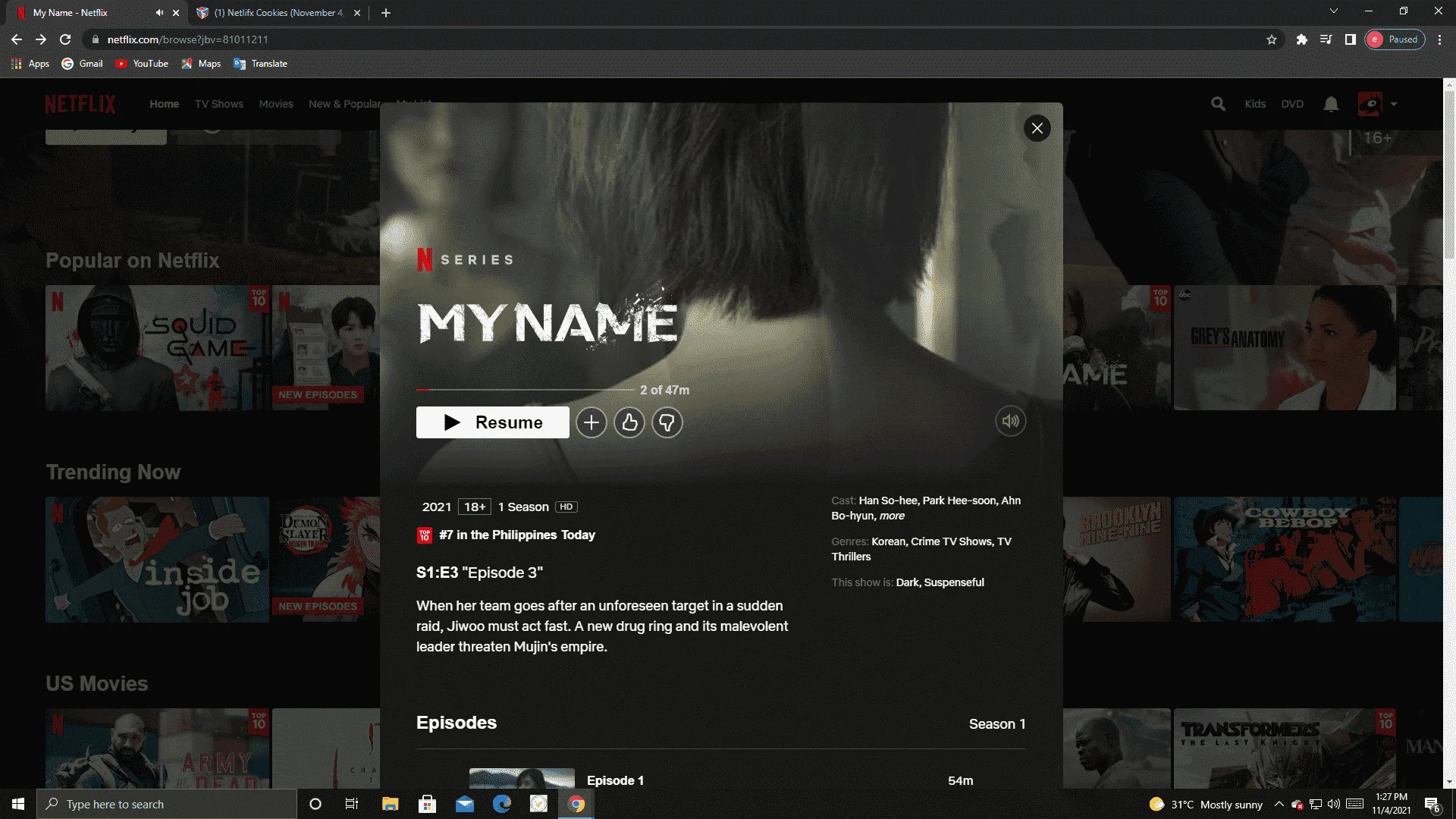The width and height of the screenshot is (1456, 819).
Task: Add My Name to My List
Action: pos(591,422)
